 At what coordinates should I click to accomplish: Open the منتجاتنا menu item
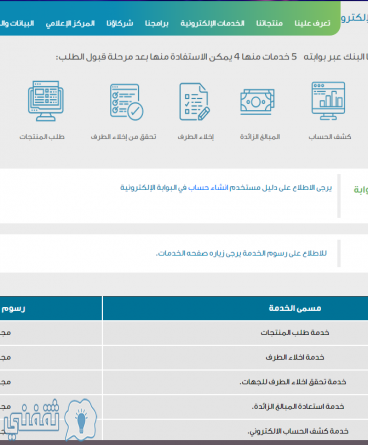(269, 23)
